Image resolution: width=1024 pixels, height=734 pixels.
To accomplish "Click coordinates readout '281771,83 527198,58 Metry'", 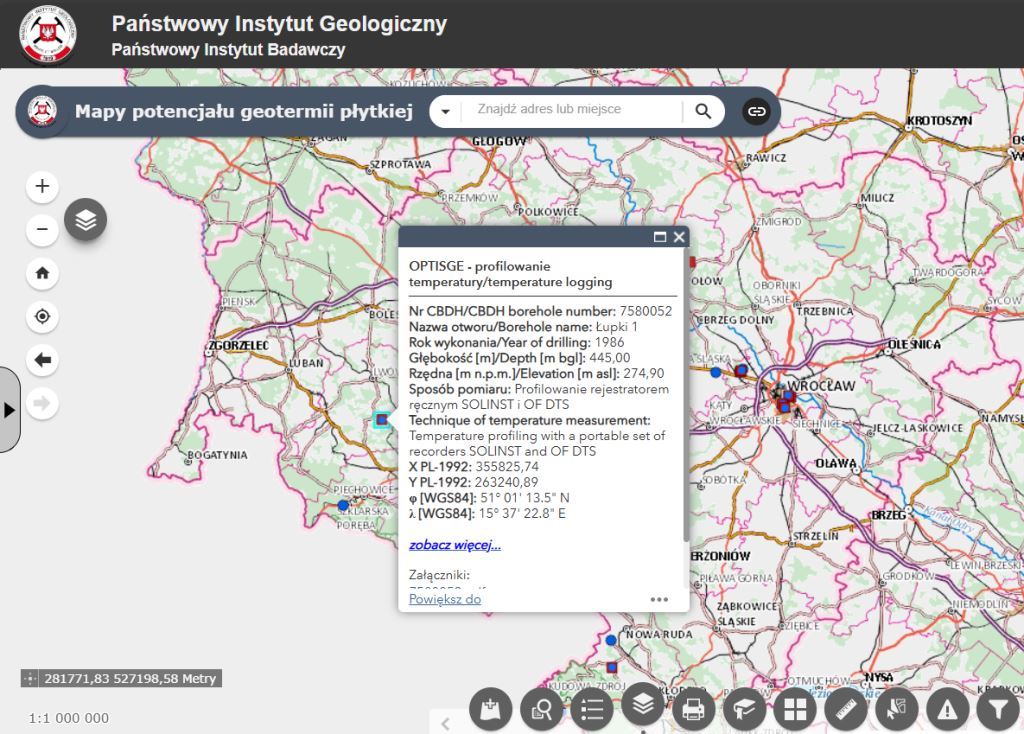I will (x=130, y=678).
